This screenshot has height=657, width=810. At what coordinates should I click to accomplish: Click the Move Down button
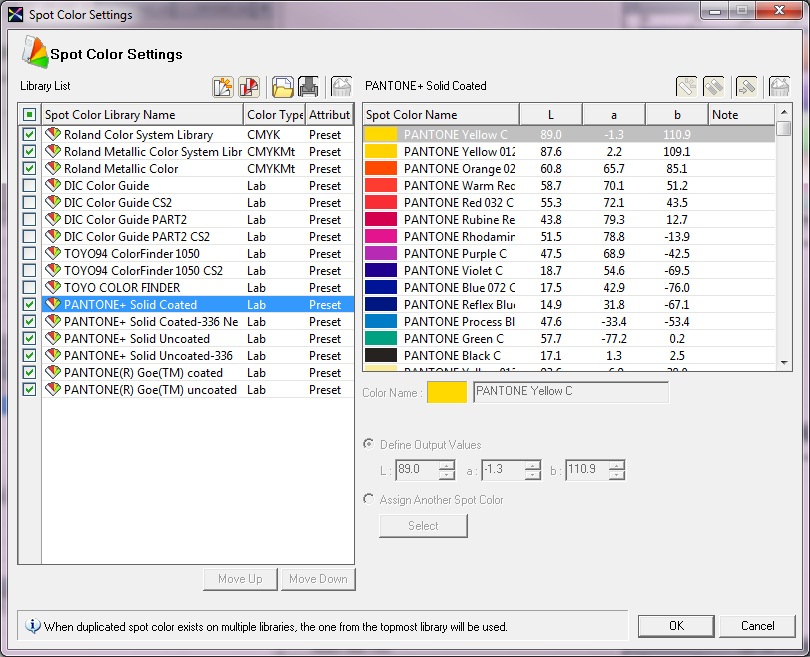(x=318, y=579)
